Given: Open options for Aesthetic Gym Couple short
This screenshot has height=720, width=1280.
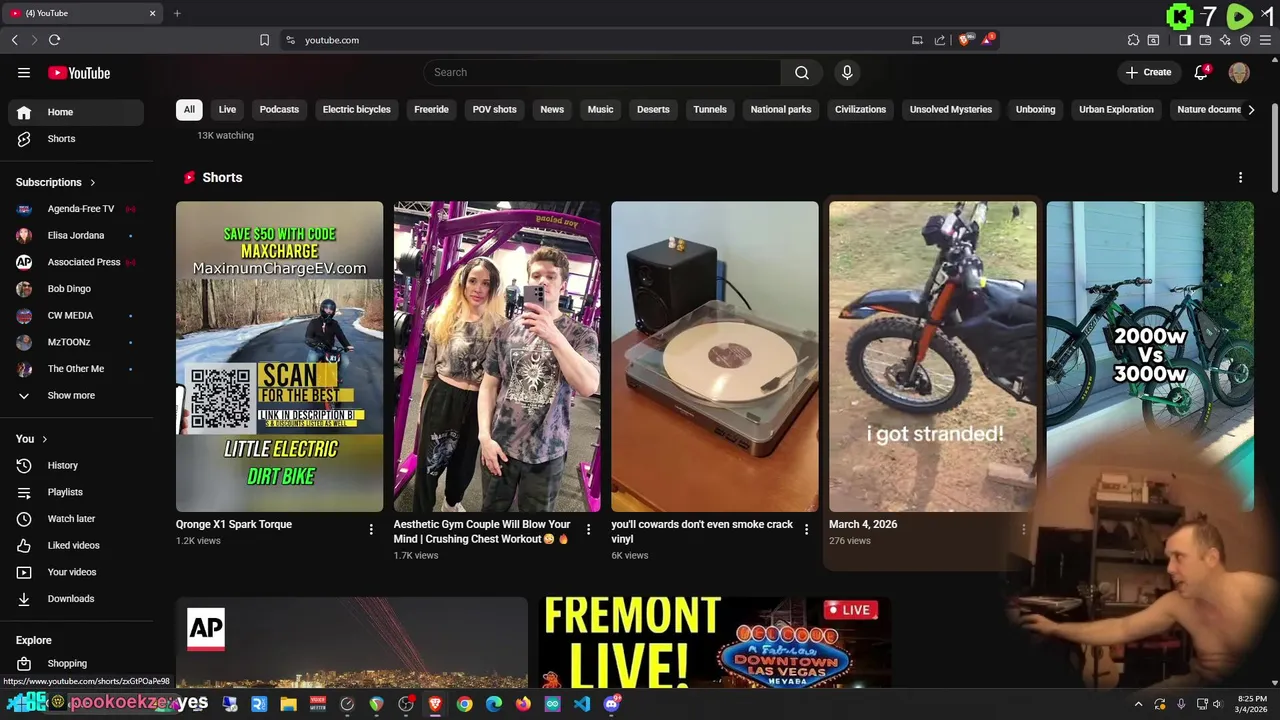Looking at the screenshot, I should point(588,529).
